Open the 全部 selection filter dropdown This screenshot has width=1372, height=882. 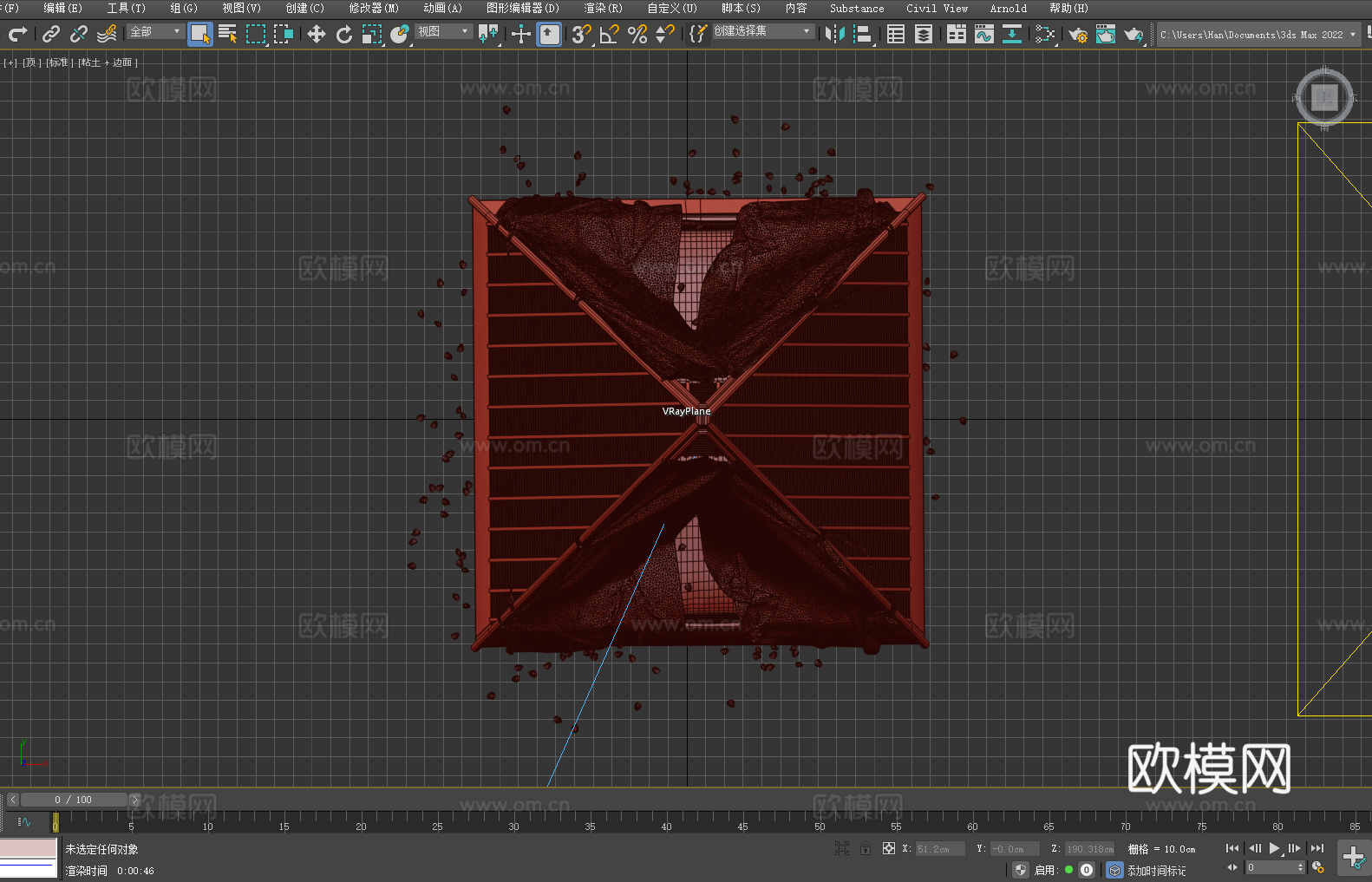[155, 32]
